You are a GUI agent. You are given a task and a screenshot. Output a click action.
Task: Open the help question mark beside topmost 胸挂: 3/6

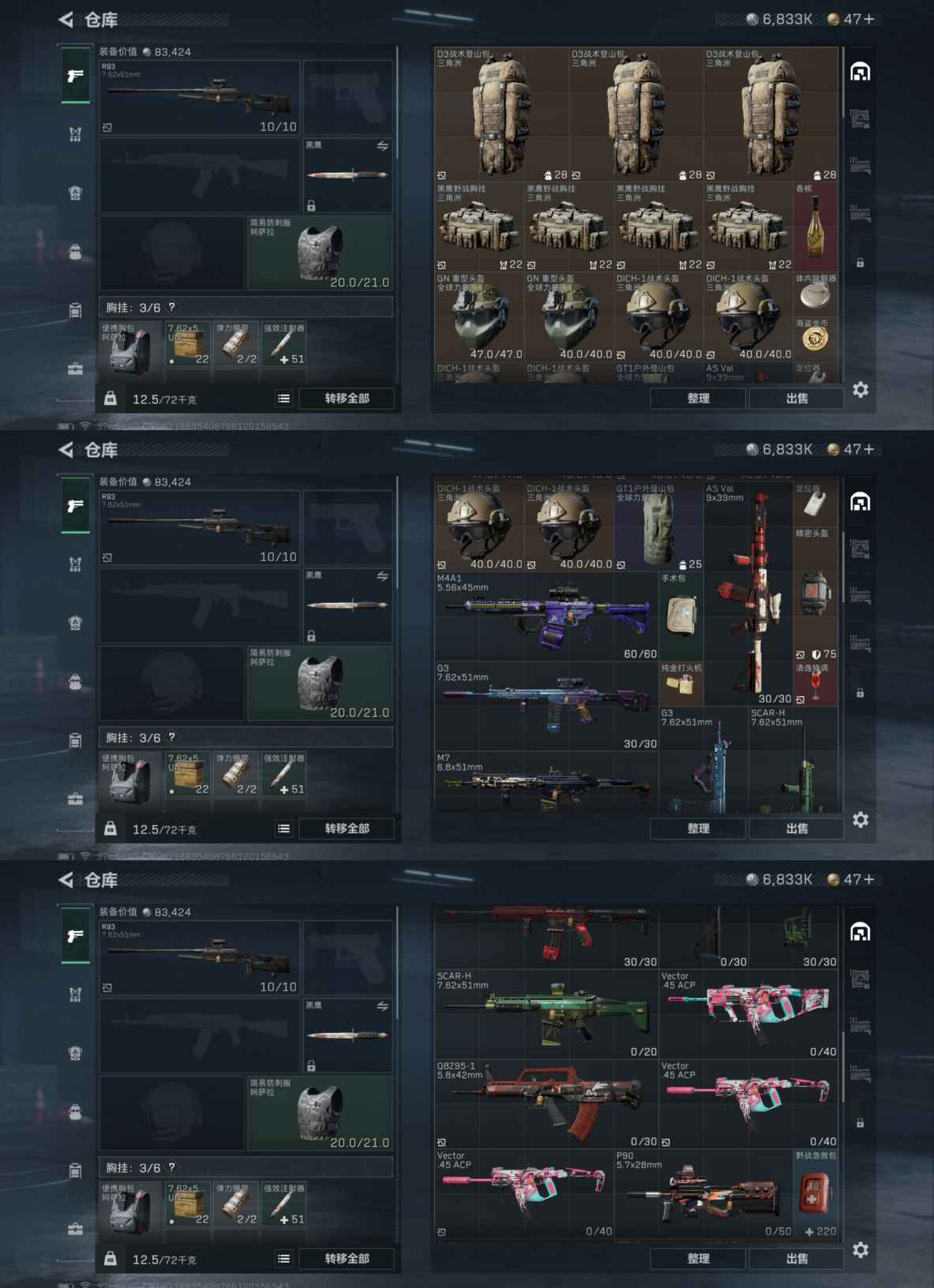pyautogui.click(x=171, y=307)
